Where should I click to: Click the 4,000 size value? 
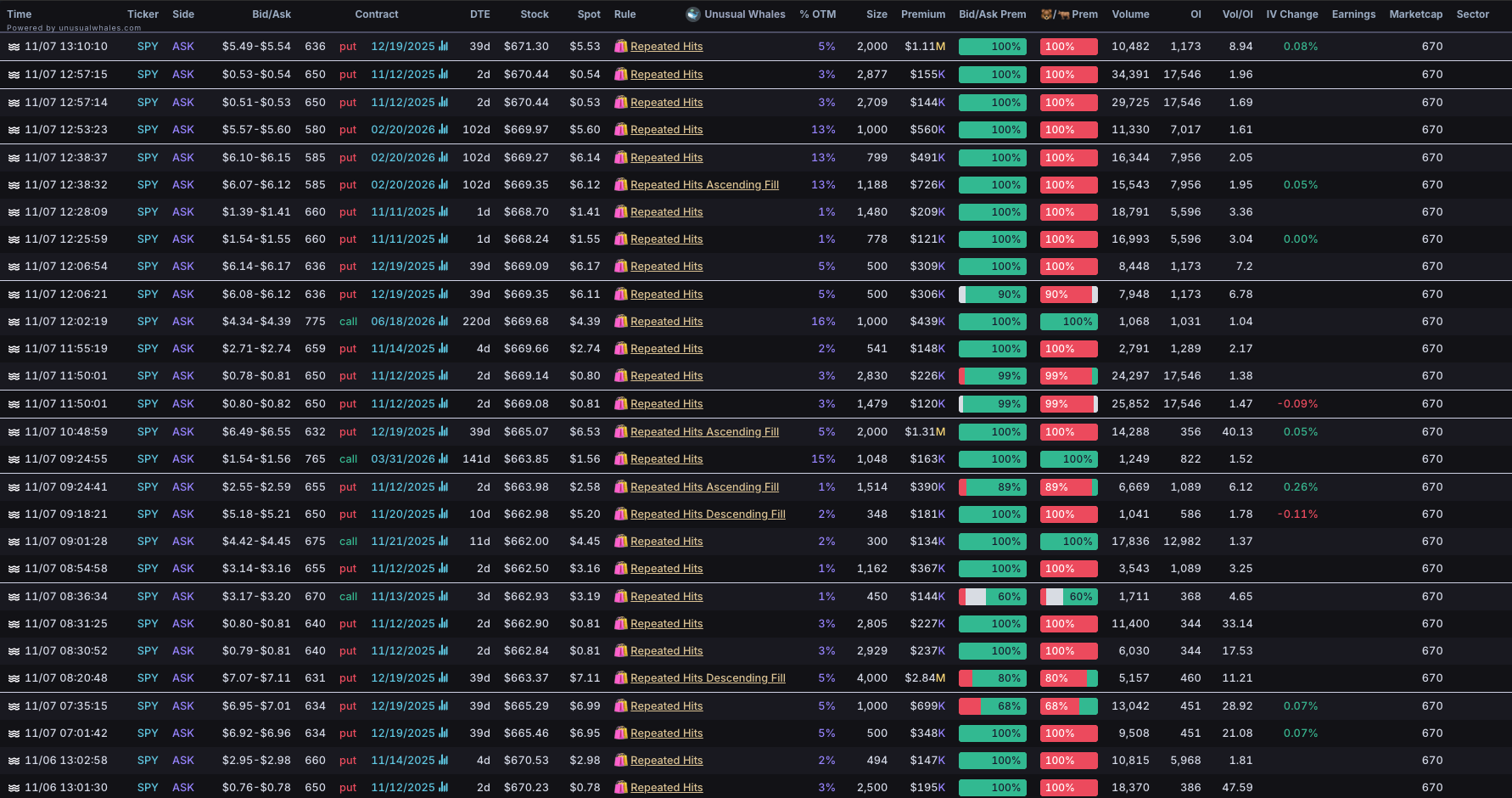872,678
